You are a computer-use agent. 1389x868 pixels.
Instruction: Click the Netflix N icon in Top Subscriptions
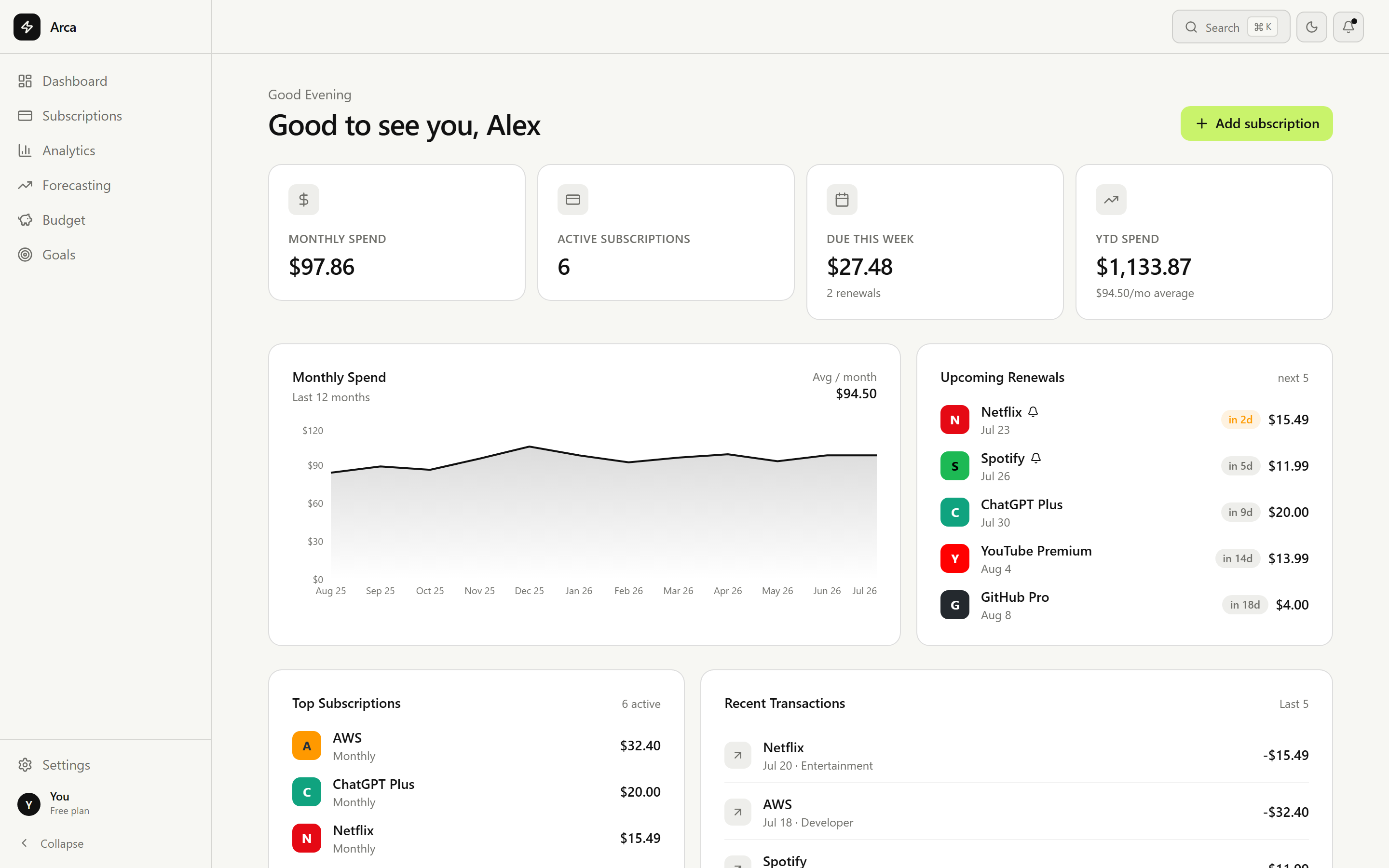click(x=307, y=838)
